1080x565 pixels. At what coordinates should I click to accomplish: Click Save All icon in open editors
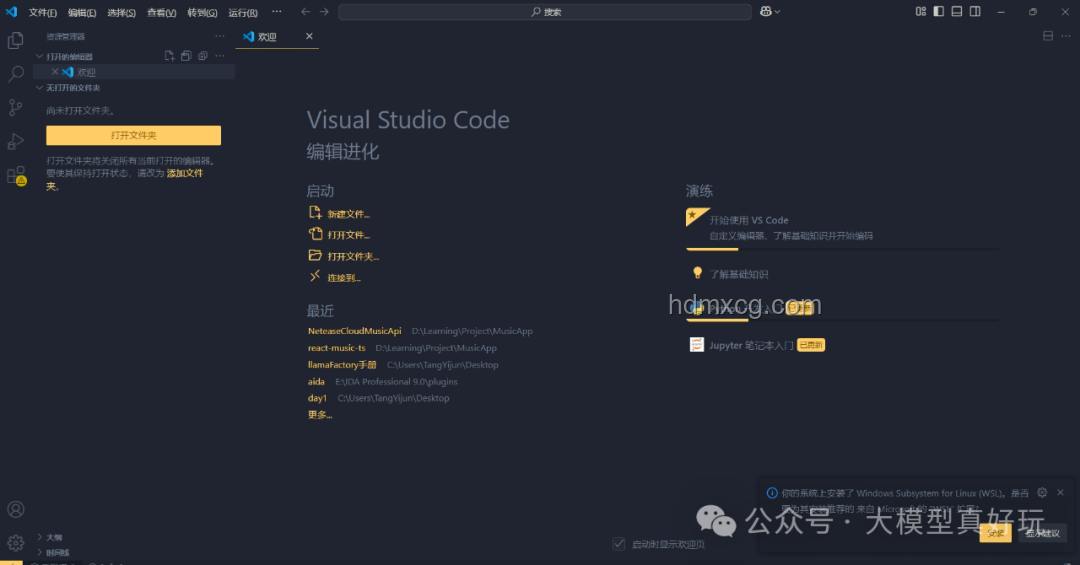(186, 56)
